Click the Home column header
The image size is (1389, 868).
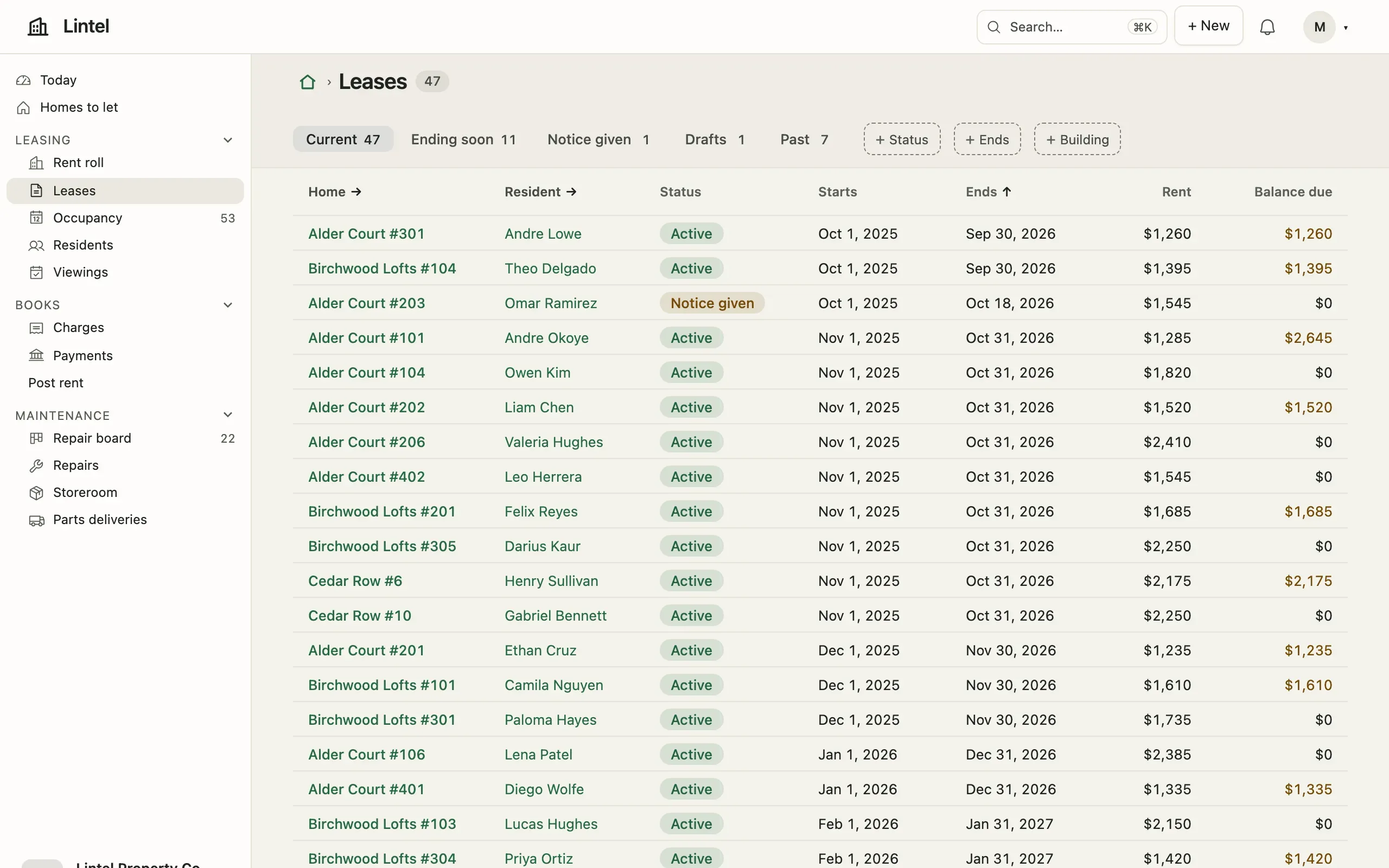pyautogui.click(x=335, y=192)
